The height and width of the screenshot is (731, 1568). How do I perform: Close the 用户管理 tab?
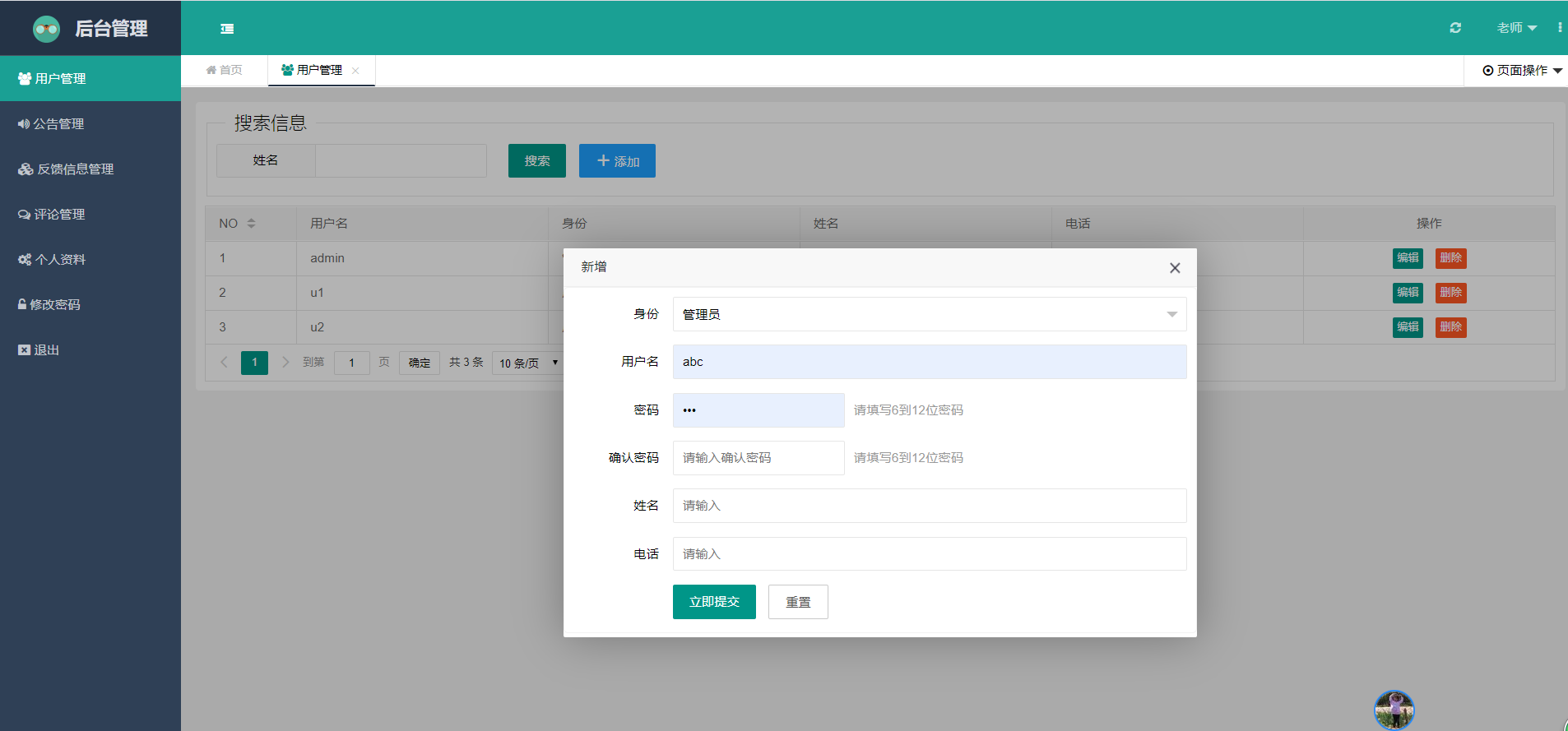click(355, 71)
